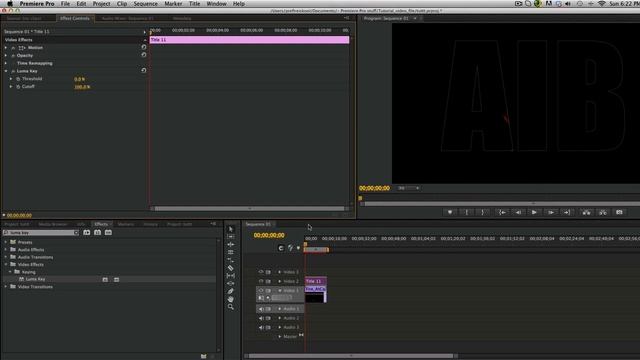Click Mark In button in Program Monitor
The height and width of the screenshot is (360, 640).
click(x=467, y=212)
